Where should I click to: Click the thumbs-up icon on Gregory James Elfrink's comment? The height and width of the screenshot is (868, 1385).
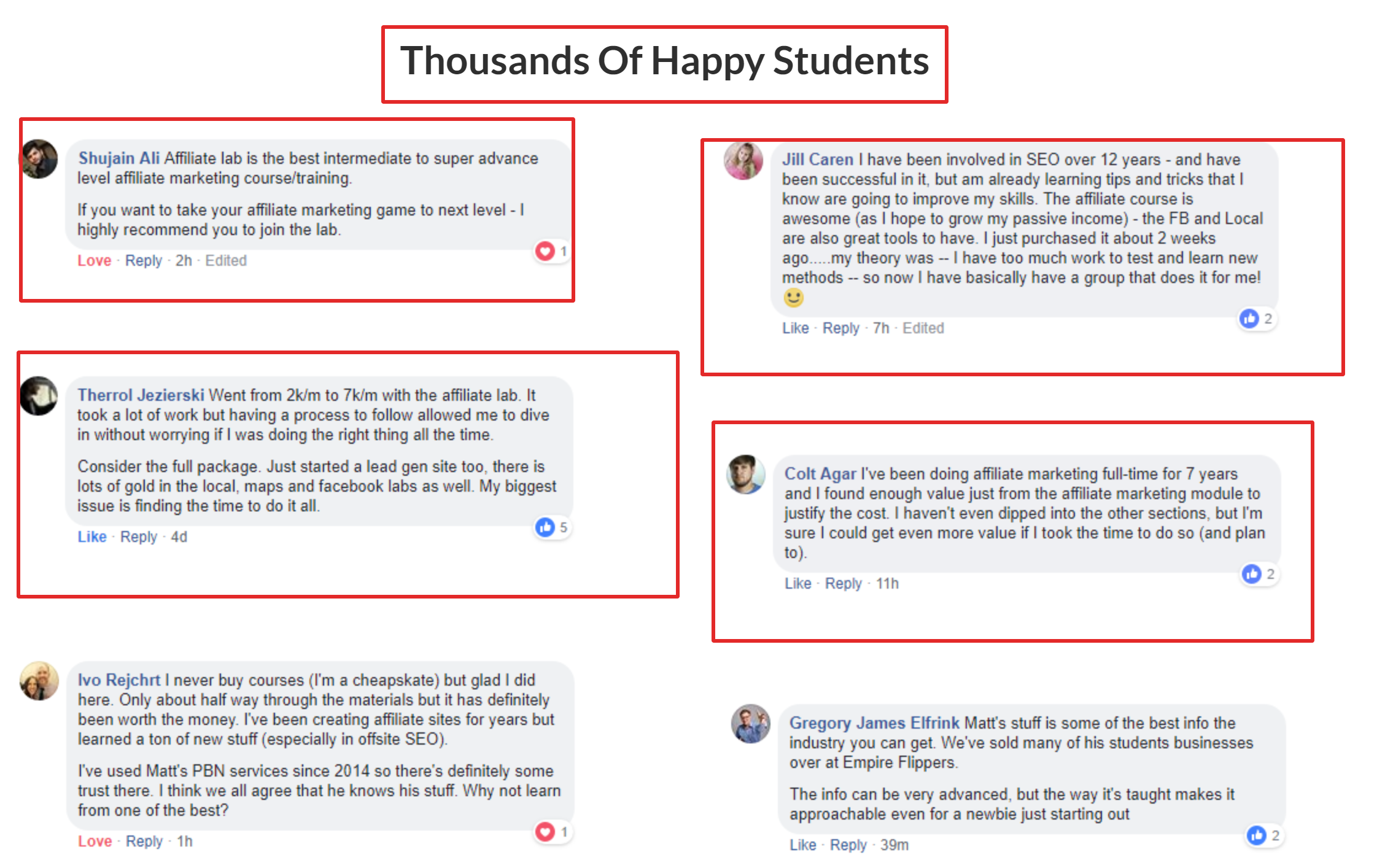(x=1256, y=835)
